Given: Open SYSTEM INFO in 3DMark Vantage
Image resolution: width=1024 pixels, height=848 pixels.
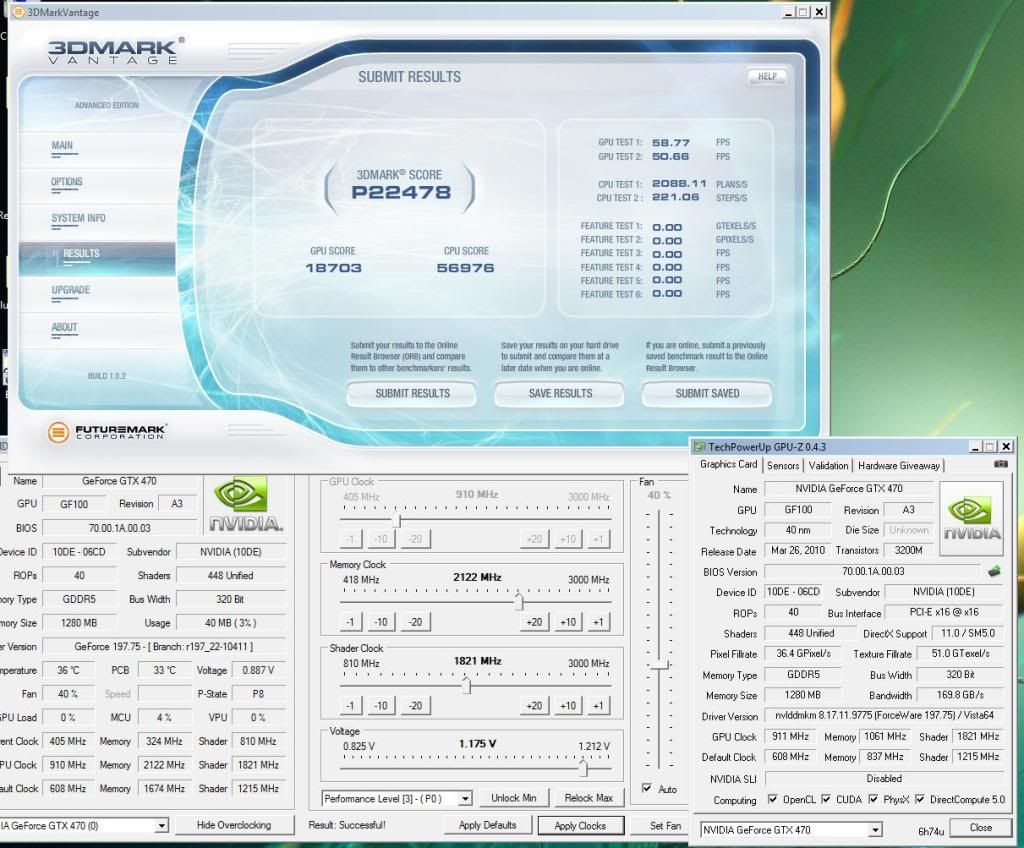Looking at the screenshot, I should tap(78, 218).
